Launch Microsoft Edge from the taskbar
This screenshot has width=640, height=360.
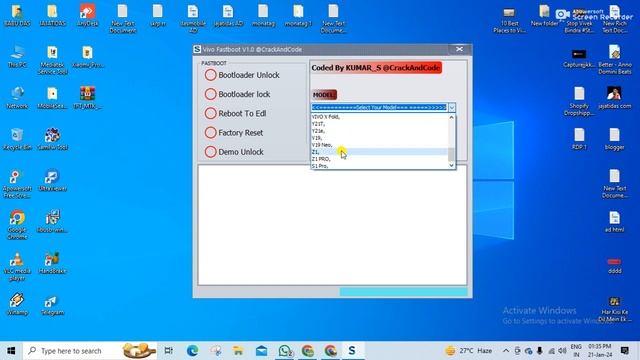click(192, 351)
